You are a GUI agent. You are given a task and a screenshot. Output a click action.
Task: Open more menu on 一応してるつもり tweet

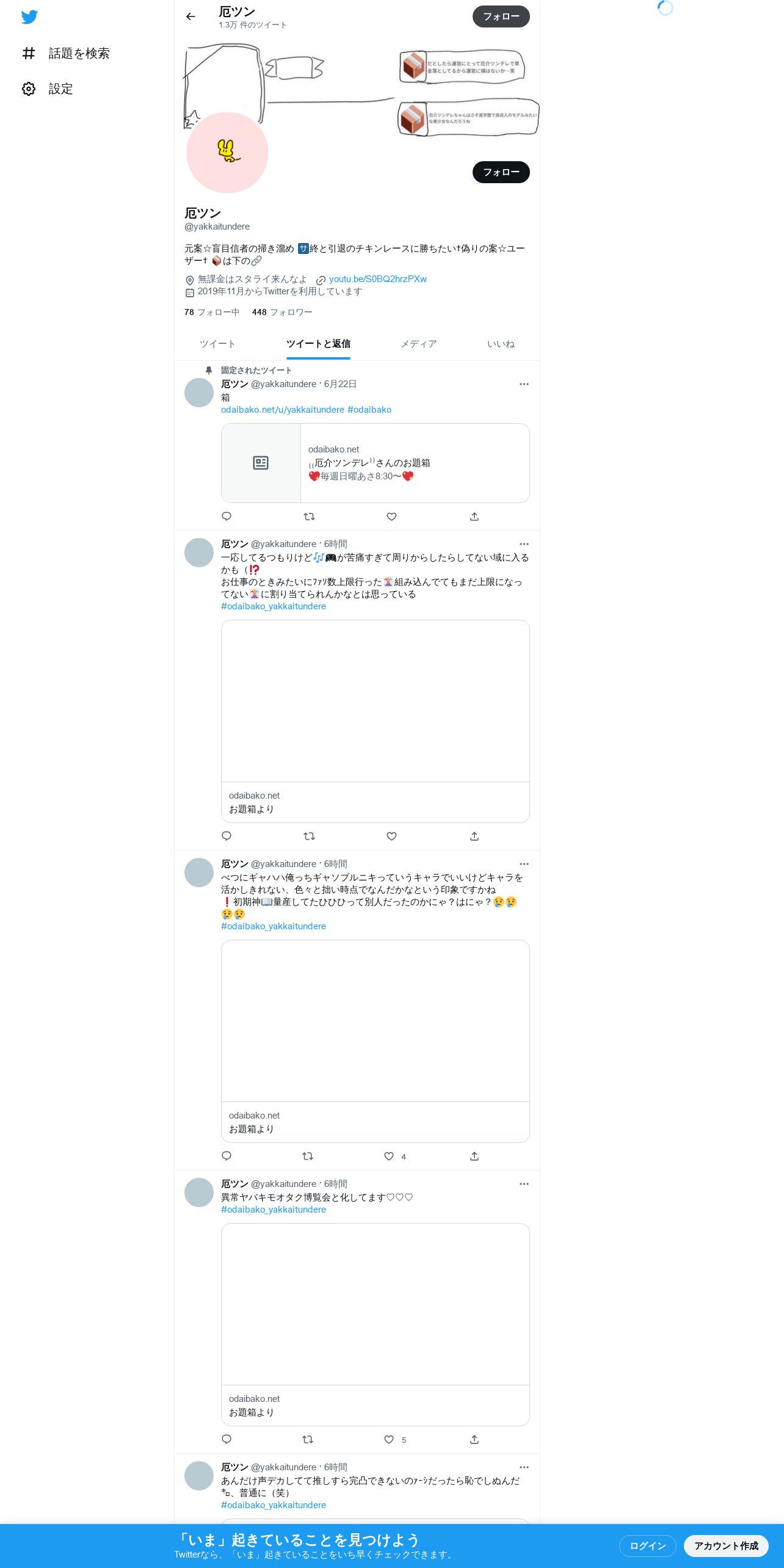[x=524, y=544]
